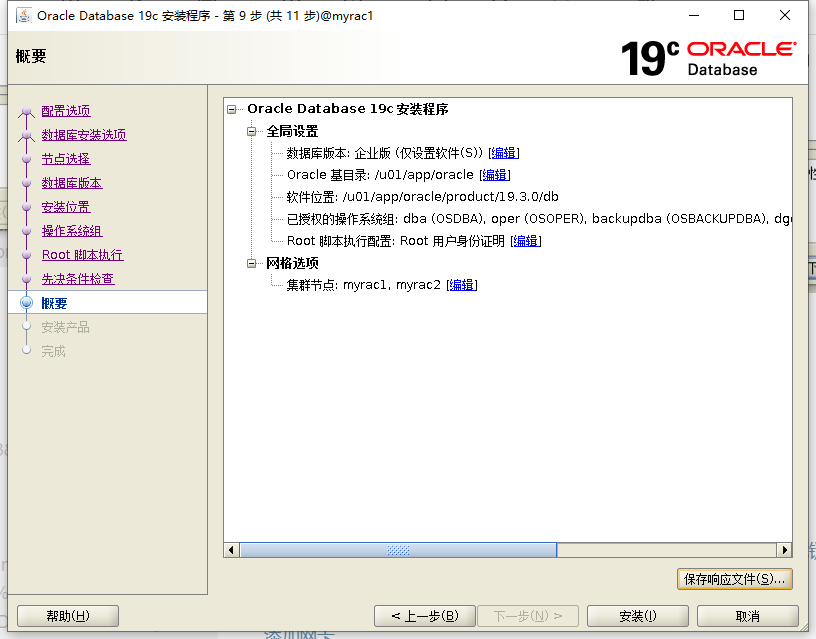816x639 pixels.
Task: Select the 软件位置 row in summary tree
Action: tap(423, 197)
